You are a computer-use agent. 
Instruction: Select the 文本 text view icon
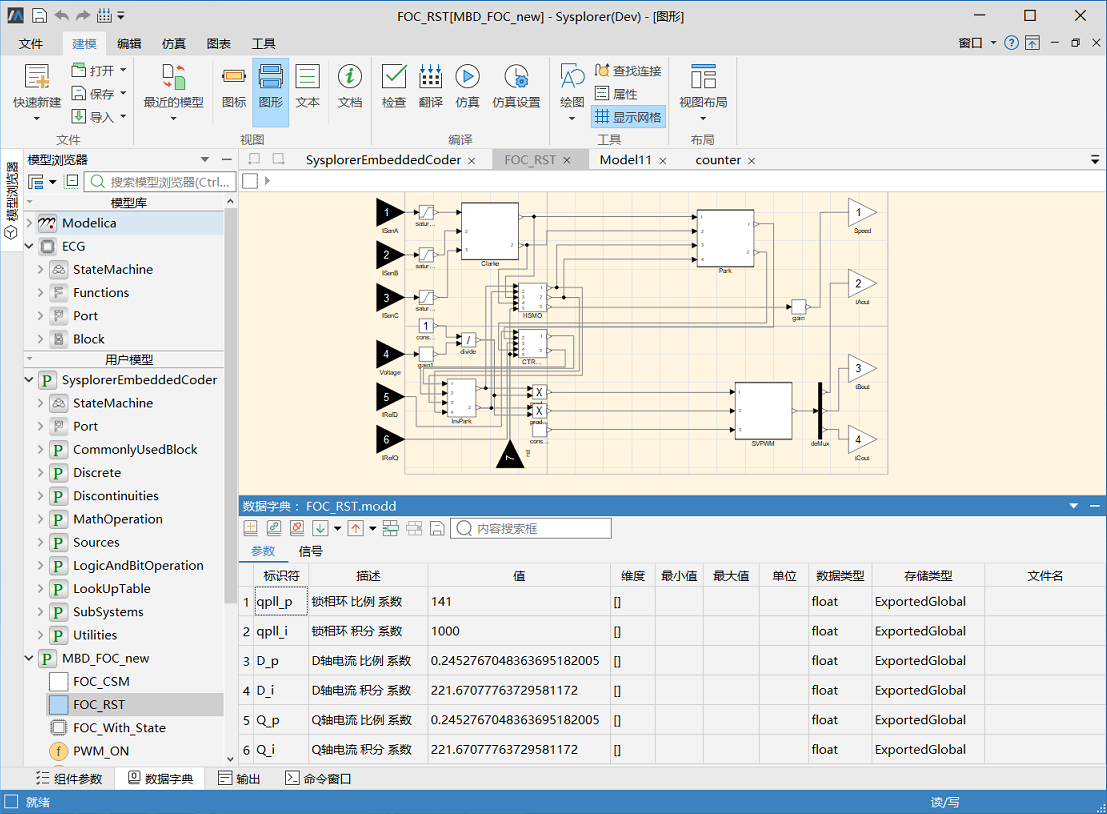(307, 78)
